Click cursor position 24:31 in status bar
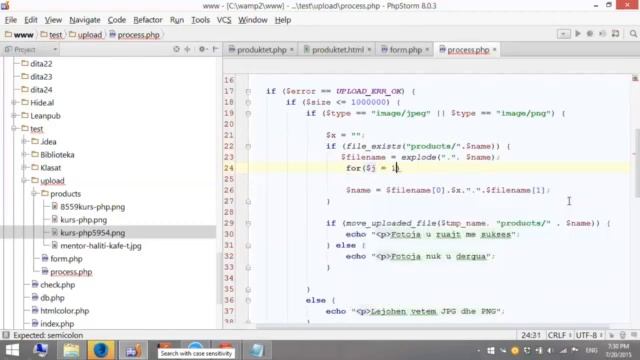This screenshot has width=640, height=360. point(531,336)
